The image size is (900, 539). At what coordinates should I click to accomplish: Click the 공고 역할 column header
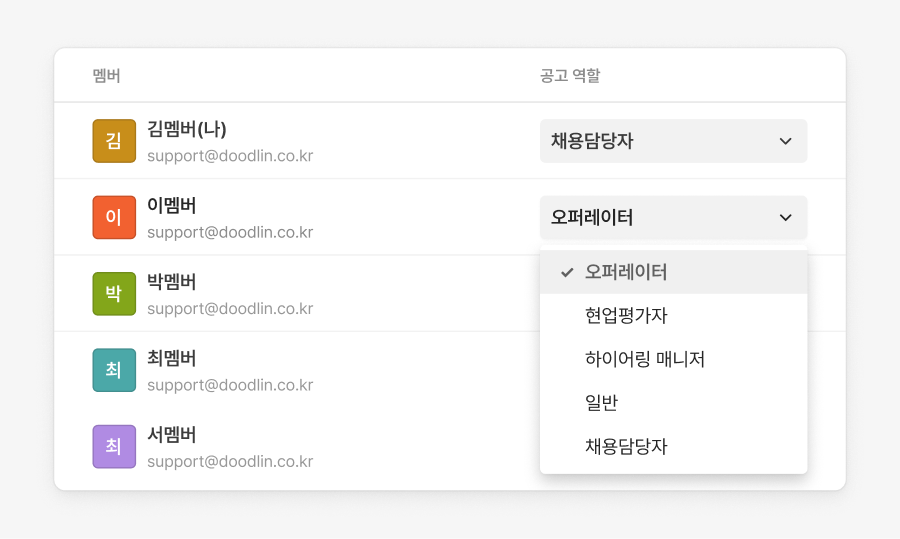click(x=570, y=76)
